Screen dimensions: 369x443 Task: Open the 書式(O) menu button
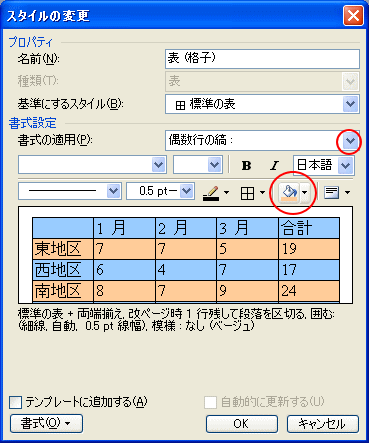coord(46,424)
